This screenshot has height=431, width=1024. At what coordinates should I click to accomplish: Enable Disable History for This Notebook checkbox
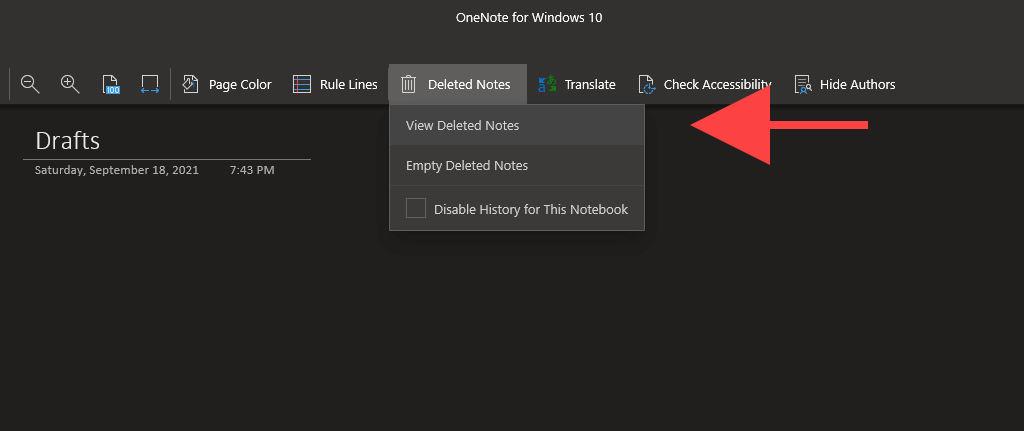(416, 209)
